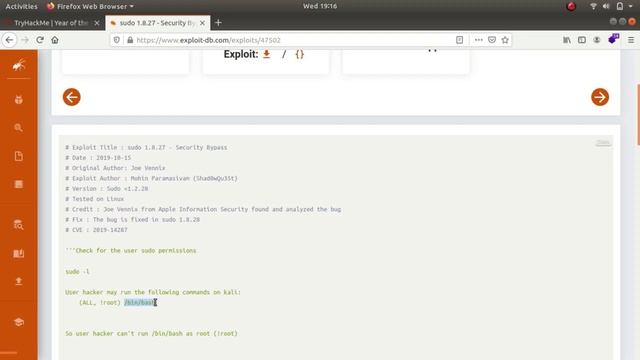This screenshot has height=360, width=640.
Task: Click page vertical scrollbar
Action: click(x=638, y=115)
